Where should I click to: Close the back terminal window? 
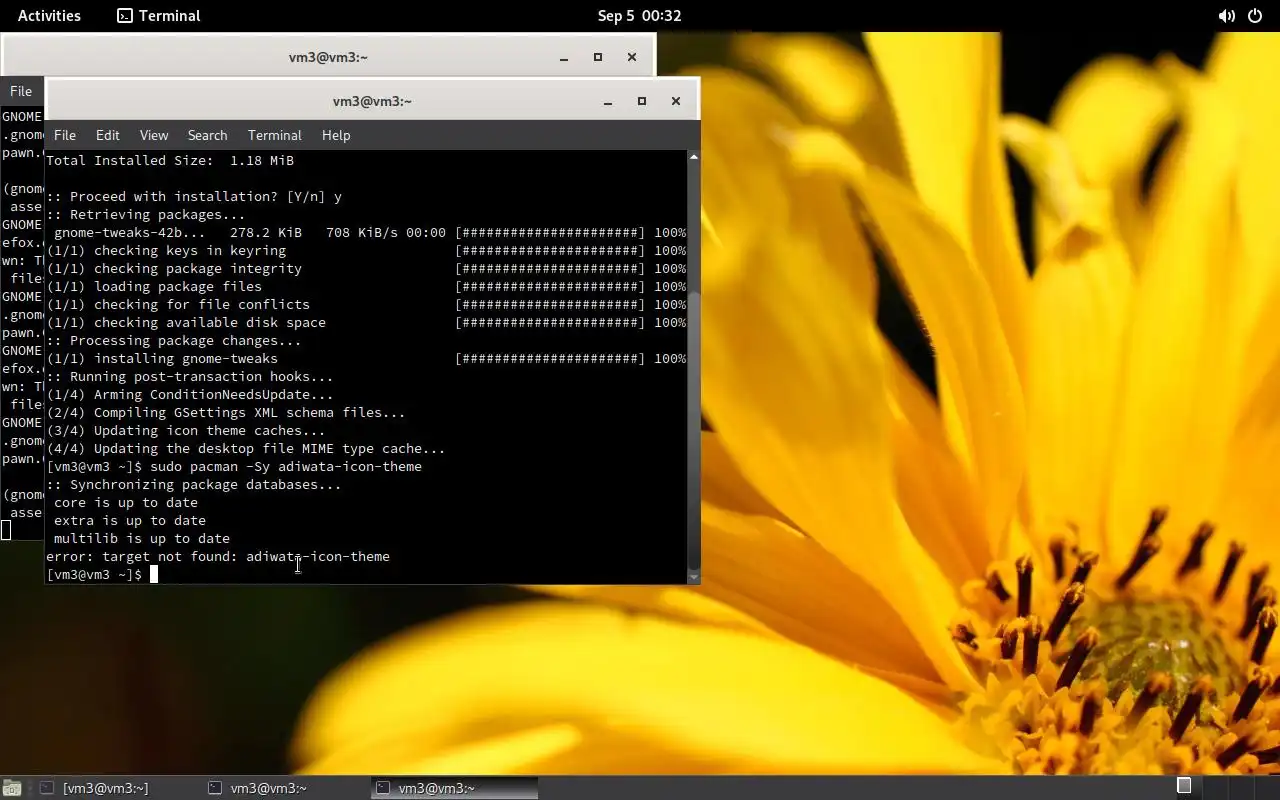pos(631,57)
